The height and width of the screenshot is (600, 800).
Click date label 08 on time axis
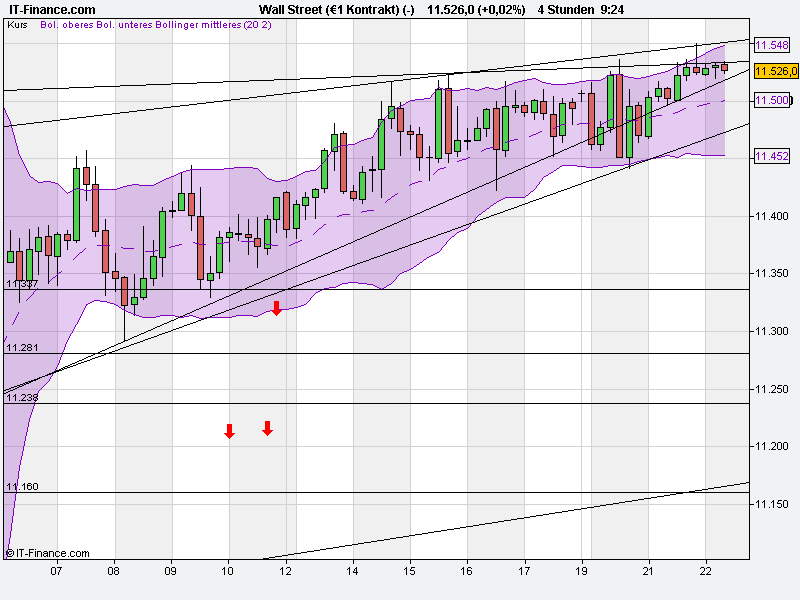pyautogui.click(x=113, y=571)
